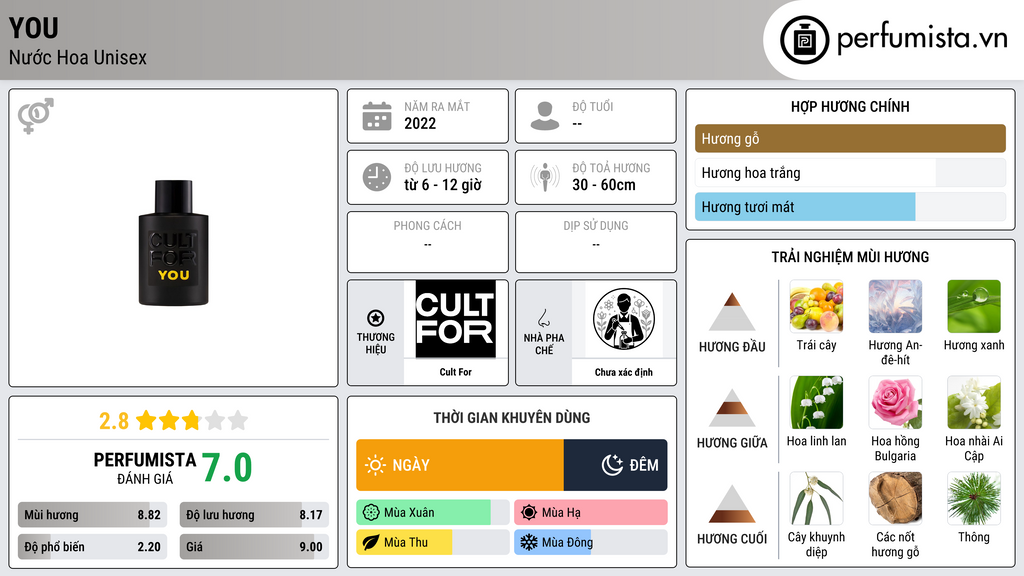
Task: Open the Hoa nhài Ai Cập note image
Action: pyautogui.click(x=974, y=402)
